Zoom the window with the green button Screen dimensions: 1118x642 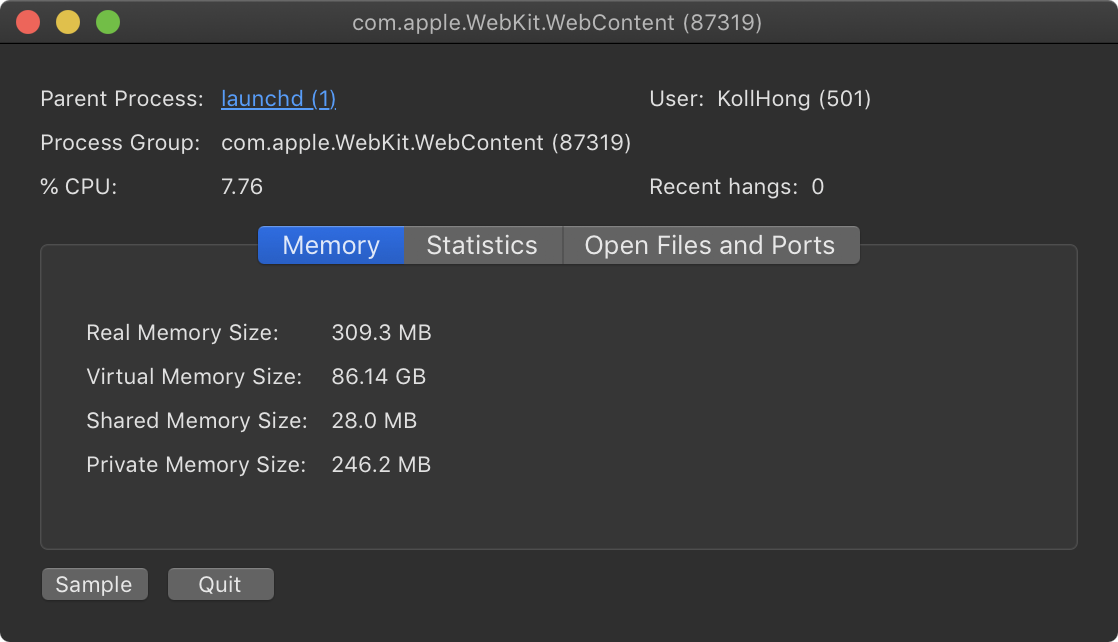[108, 22]
